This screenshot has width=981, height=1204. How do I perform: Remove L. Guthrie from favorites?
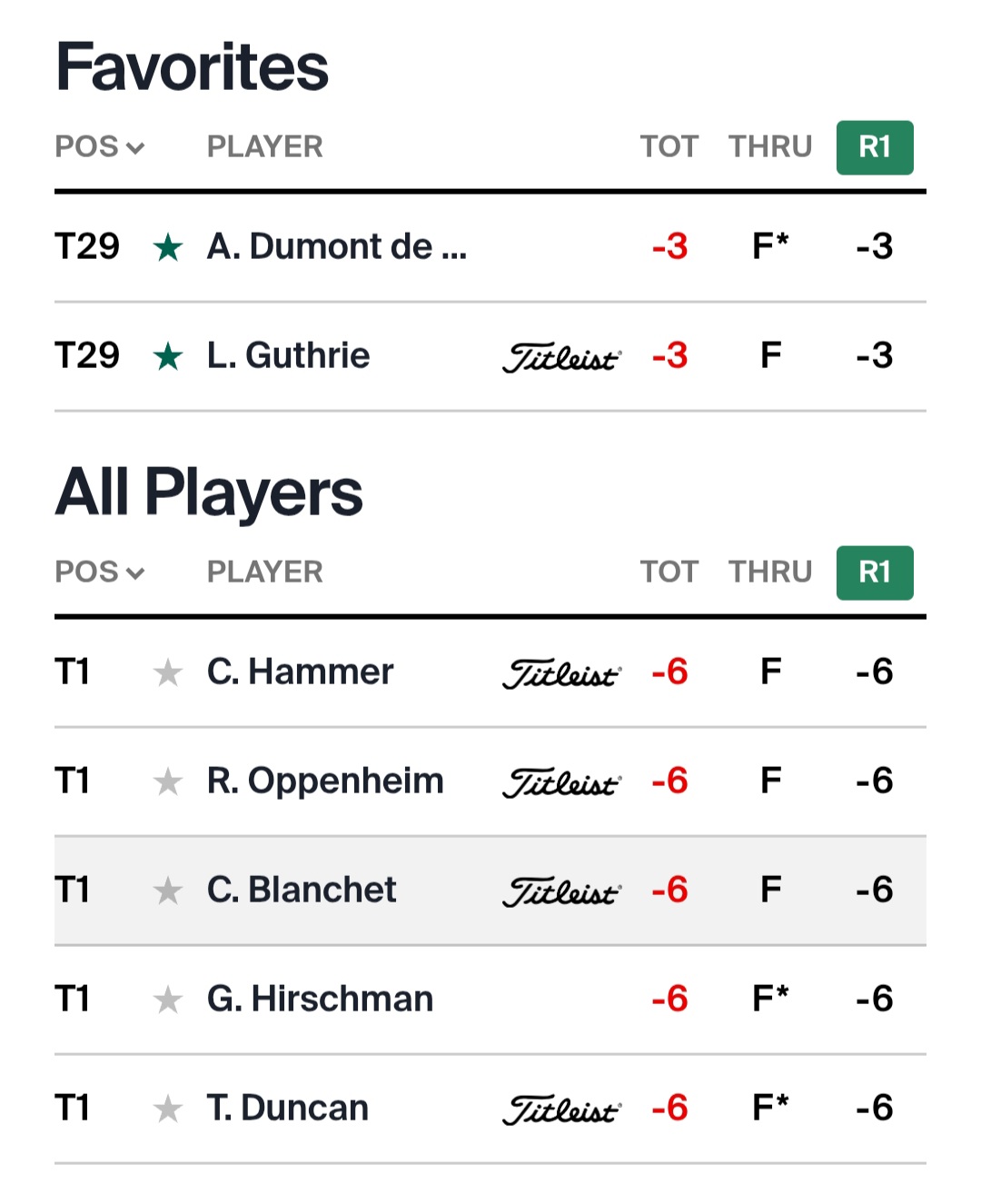click(168, 356)
